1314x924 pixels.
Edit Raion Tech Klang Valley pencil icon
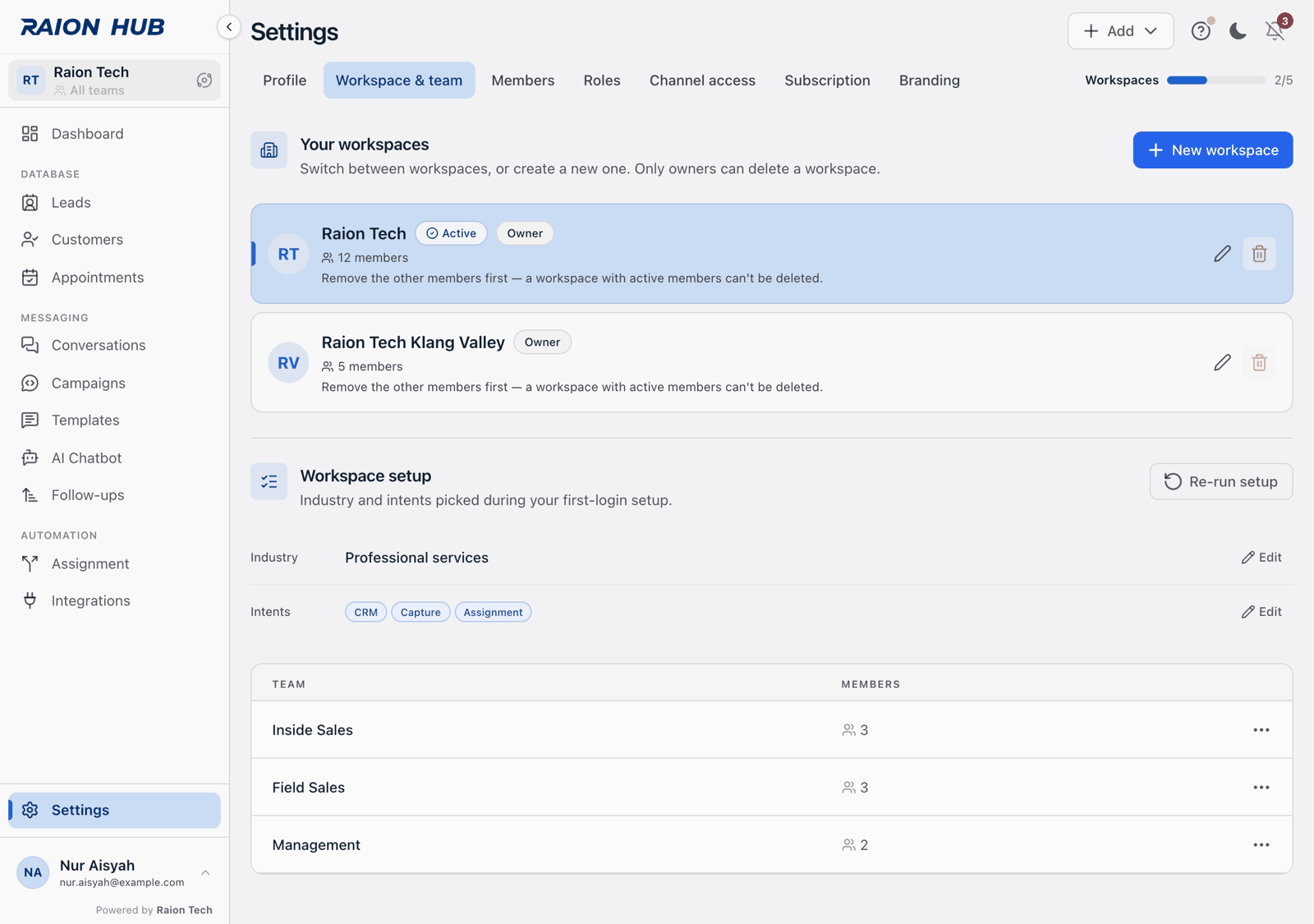pos(1222,362)
